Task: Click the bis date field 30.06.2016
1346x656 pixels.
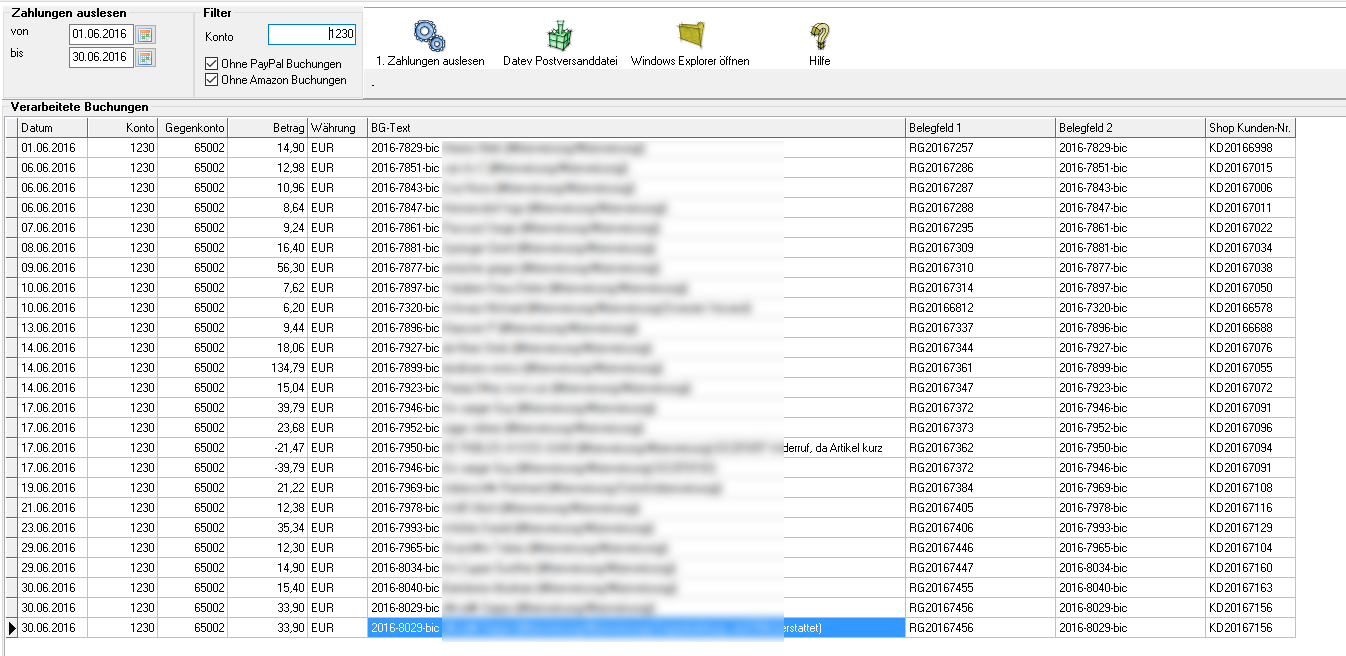Action: 100,57
